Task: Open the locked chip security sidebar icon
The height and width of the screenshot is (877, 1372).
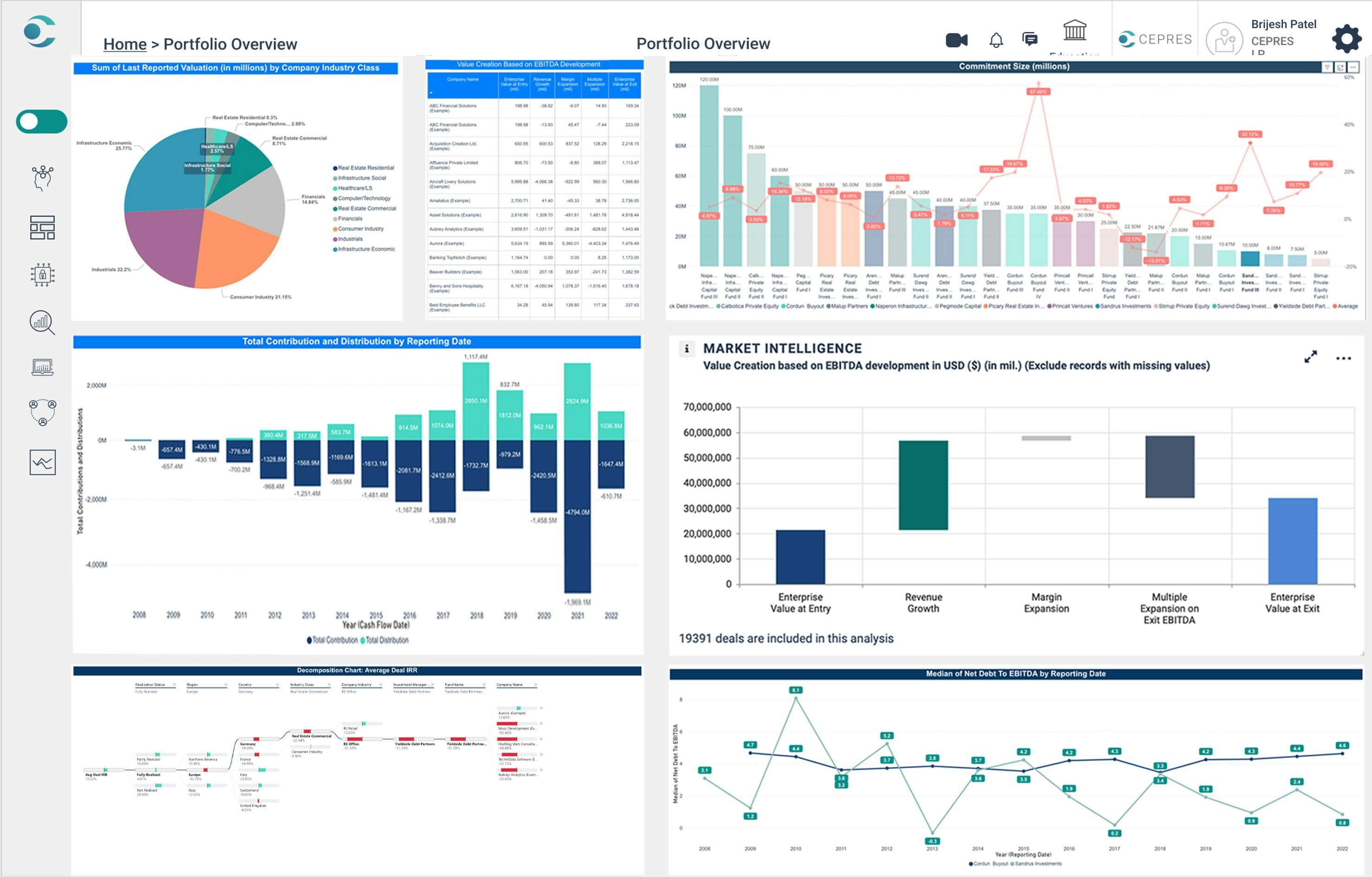Action: point(42,275)
